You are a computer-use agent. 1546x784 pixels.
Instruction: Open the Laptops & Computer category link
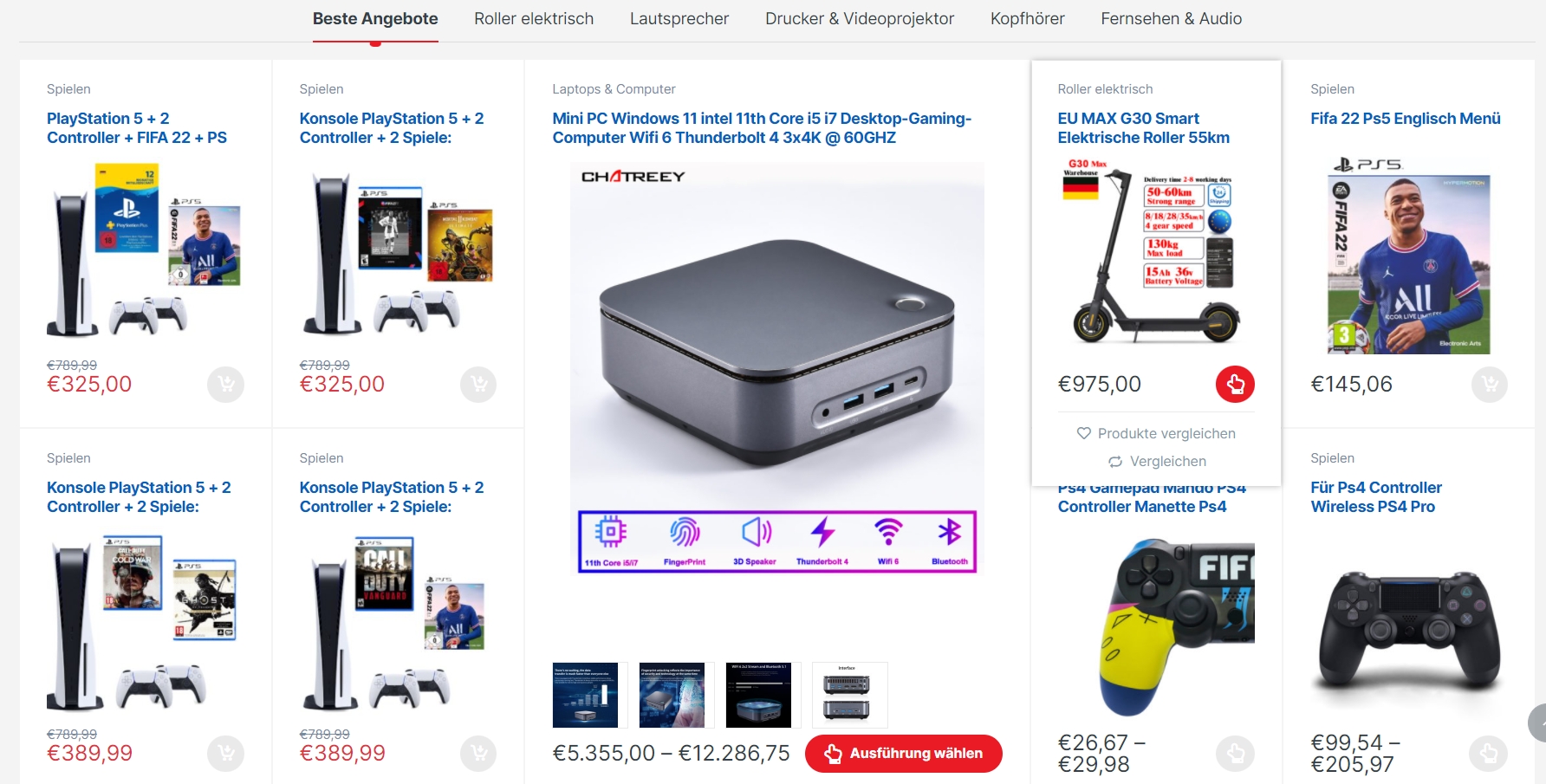point(614,89)
